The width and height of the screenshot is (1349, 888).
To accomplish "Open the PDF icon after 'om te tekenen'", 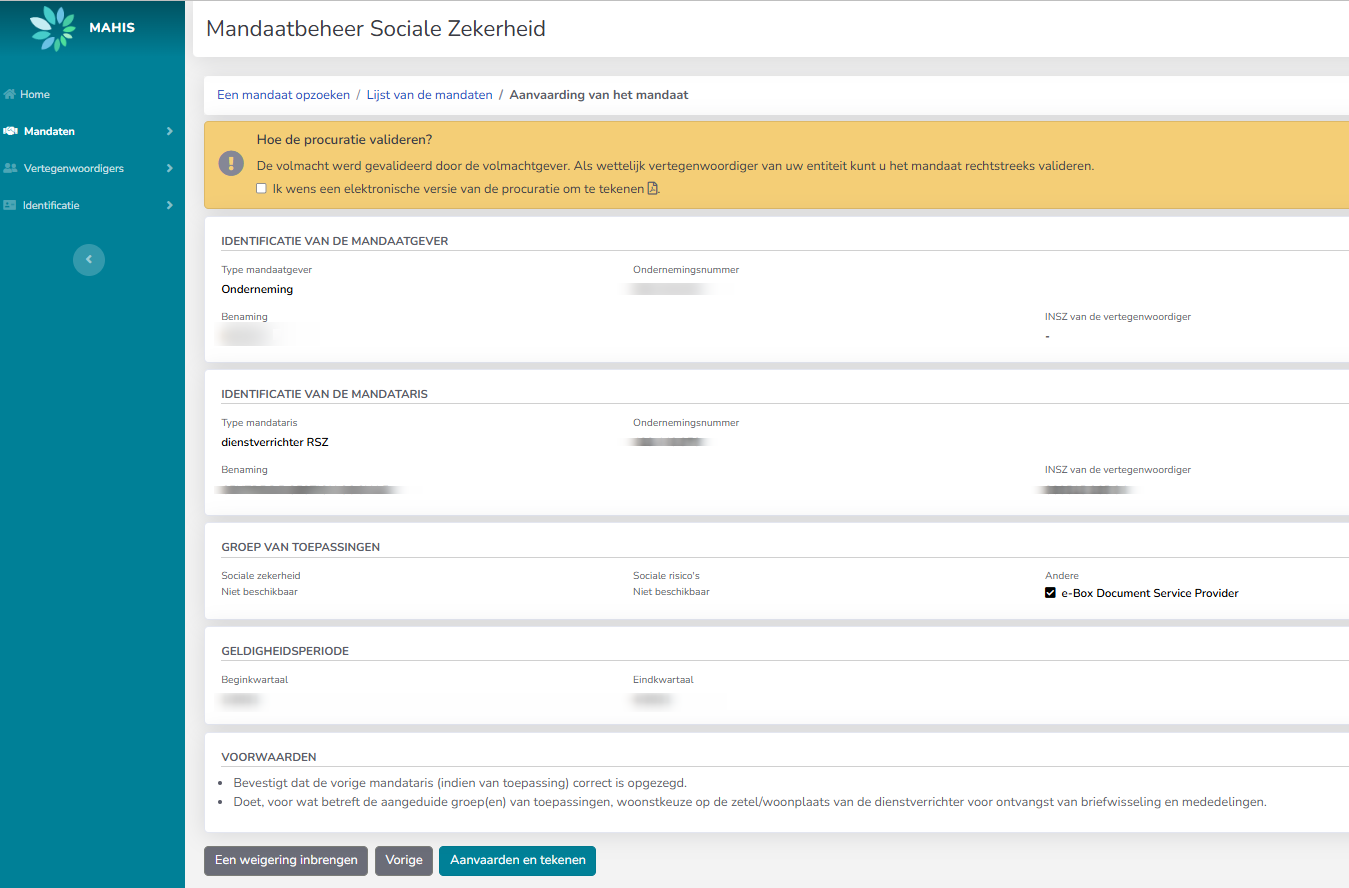I will [x=653, y=188].
